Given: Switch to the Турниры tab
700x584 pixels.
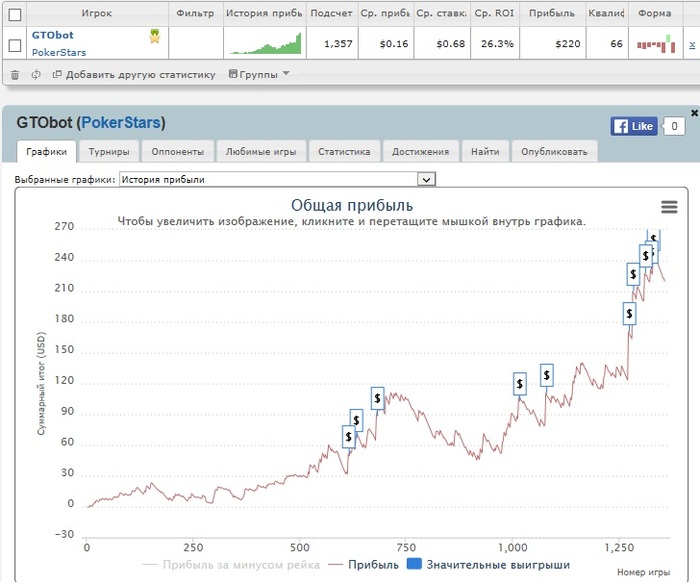Looking at the screenshot, I should (108, 152).
